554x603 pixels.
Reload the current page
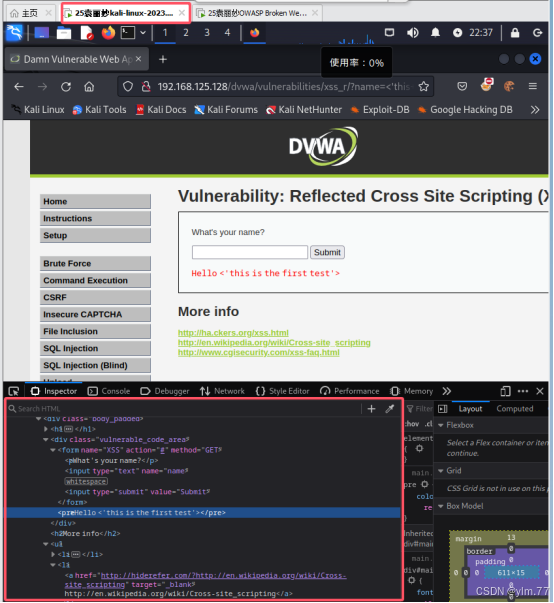pos(66,87)
